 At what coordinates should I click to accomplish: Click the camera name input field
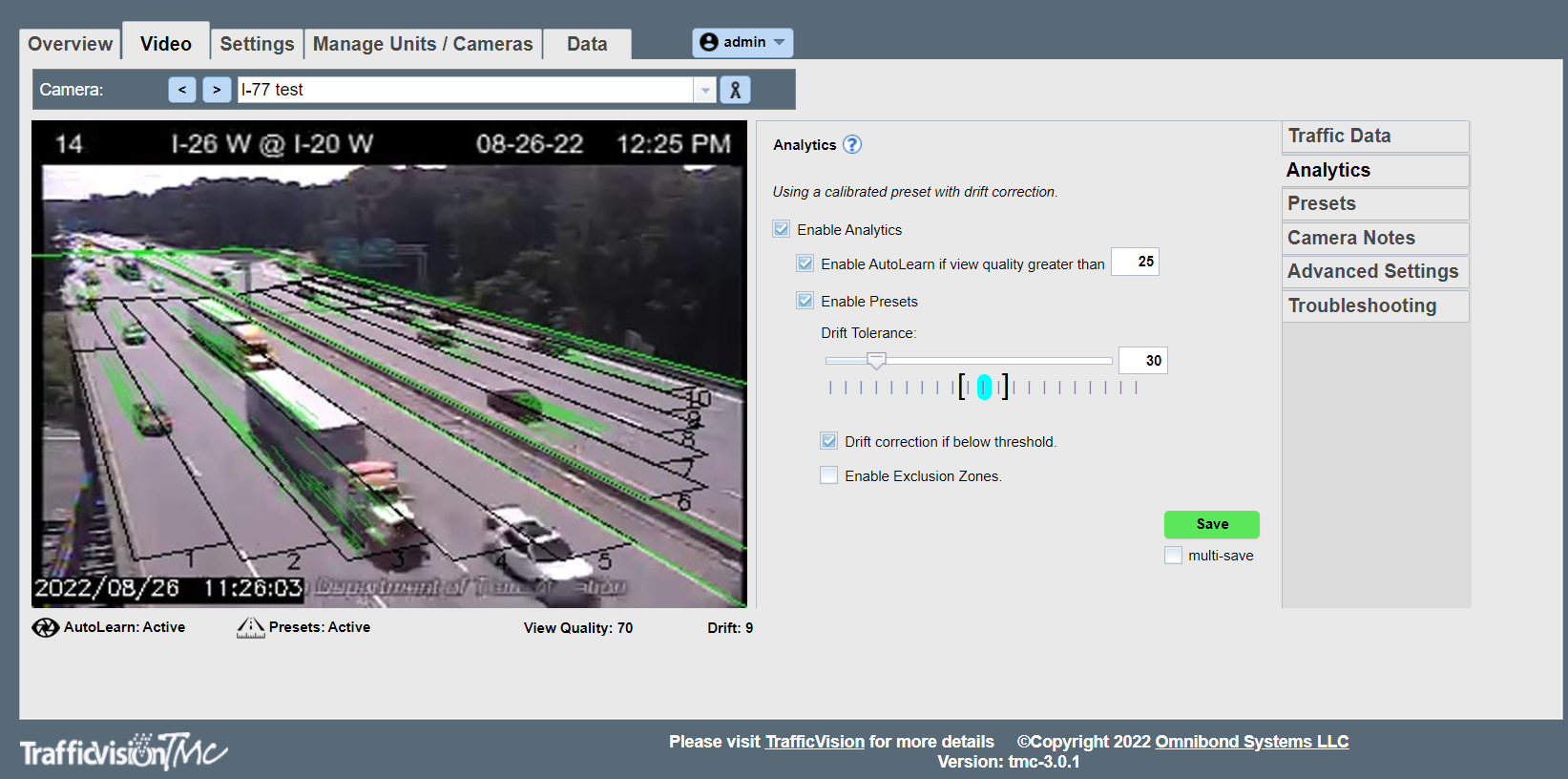(466, 90)
